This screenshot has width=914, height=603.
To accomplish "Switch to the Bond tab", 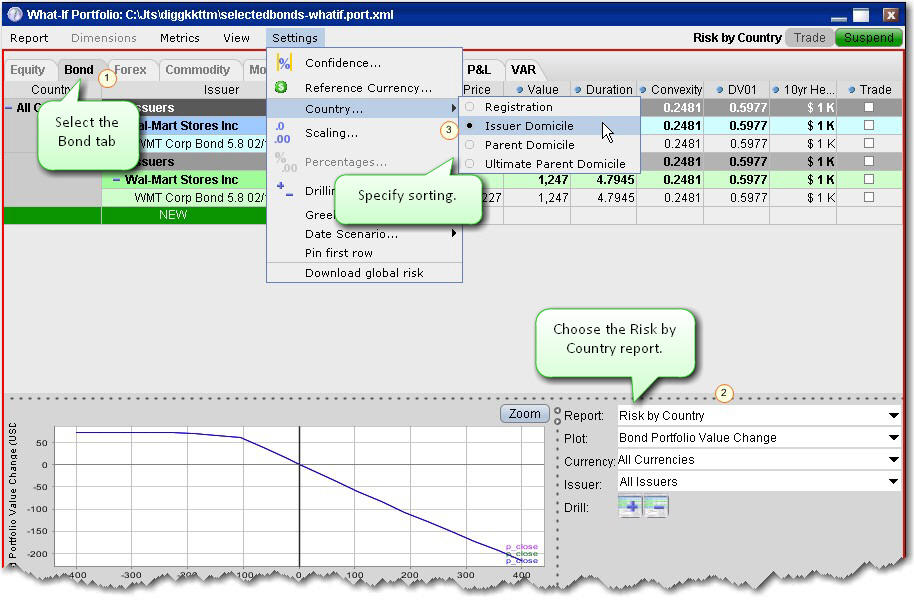I will (x=79, y=70).
